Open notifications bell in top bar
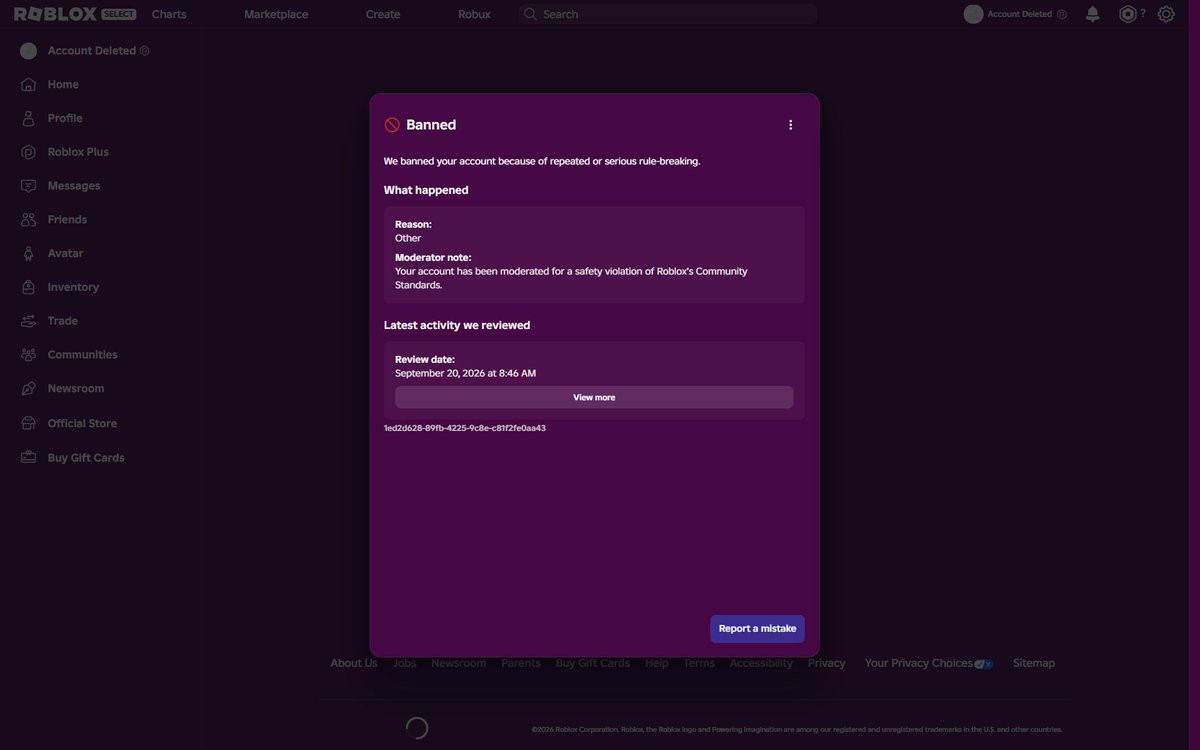This screenshot has width=1200, height=750. click(1093, 14)
